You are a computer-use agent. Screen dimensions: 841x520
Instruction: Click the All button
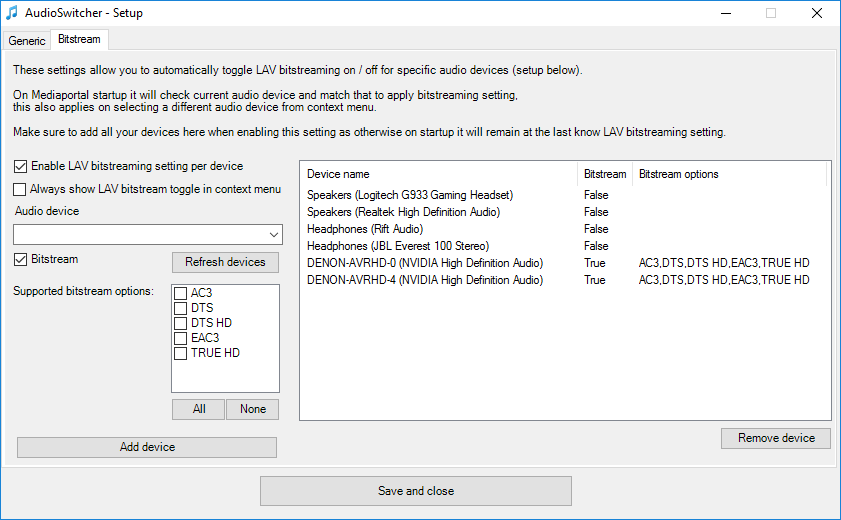198,409
